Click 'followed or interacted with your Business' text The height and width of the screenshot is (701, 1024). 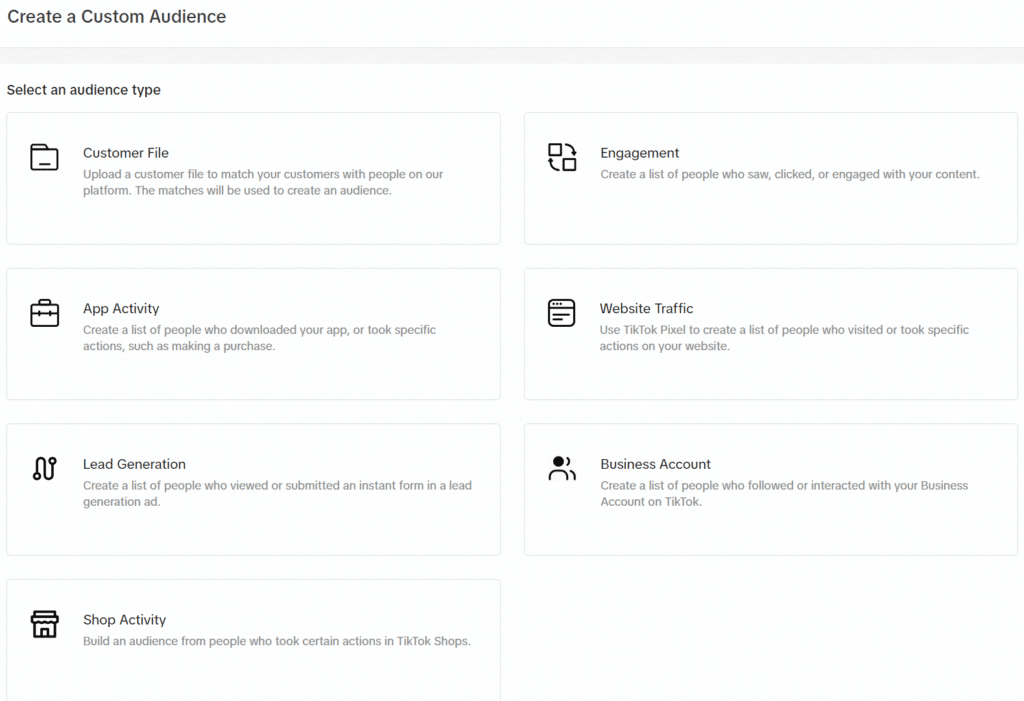pyautogui.click(x=784, y=493)
